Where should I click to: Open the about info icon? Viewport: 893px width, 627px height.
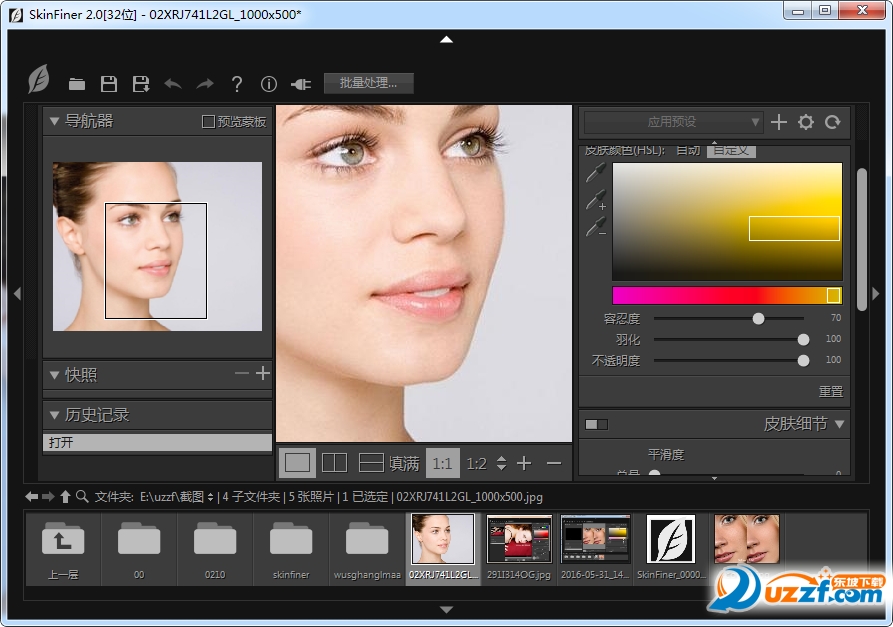pos(269,84)
